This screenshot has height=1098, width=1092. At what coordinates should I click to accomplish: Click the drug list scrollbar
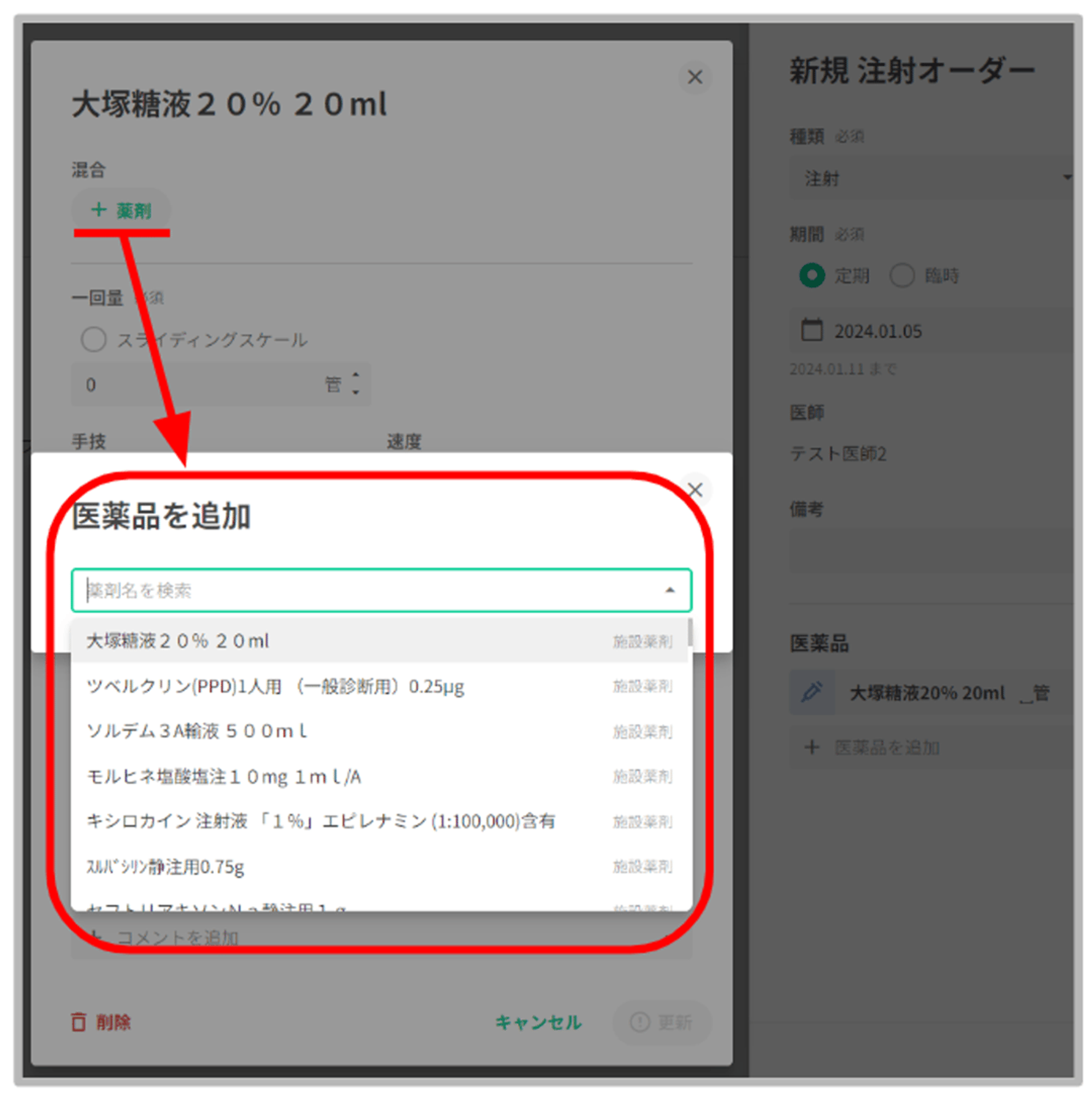[x=690, y=632]
